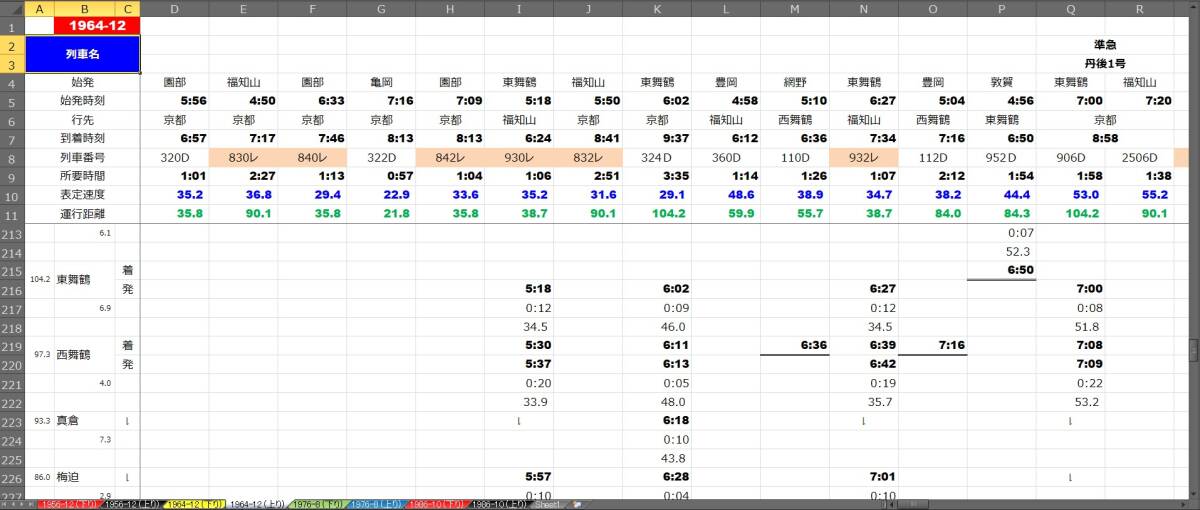Select column A header
Viewport: 1200px width, 510px height.
[40, 8]
